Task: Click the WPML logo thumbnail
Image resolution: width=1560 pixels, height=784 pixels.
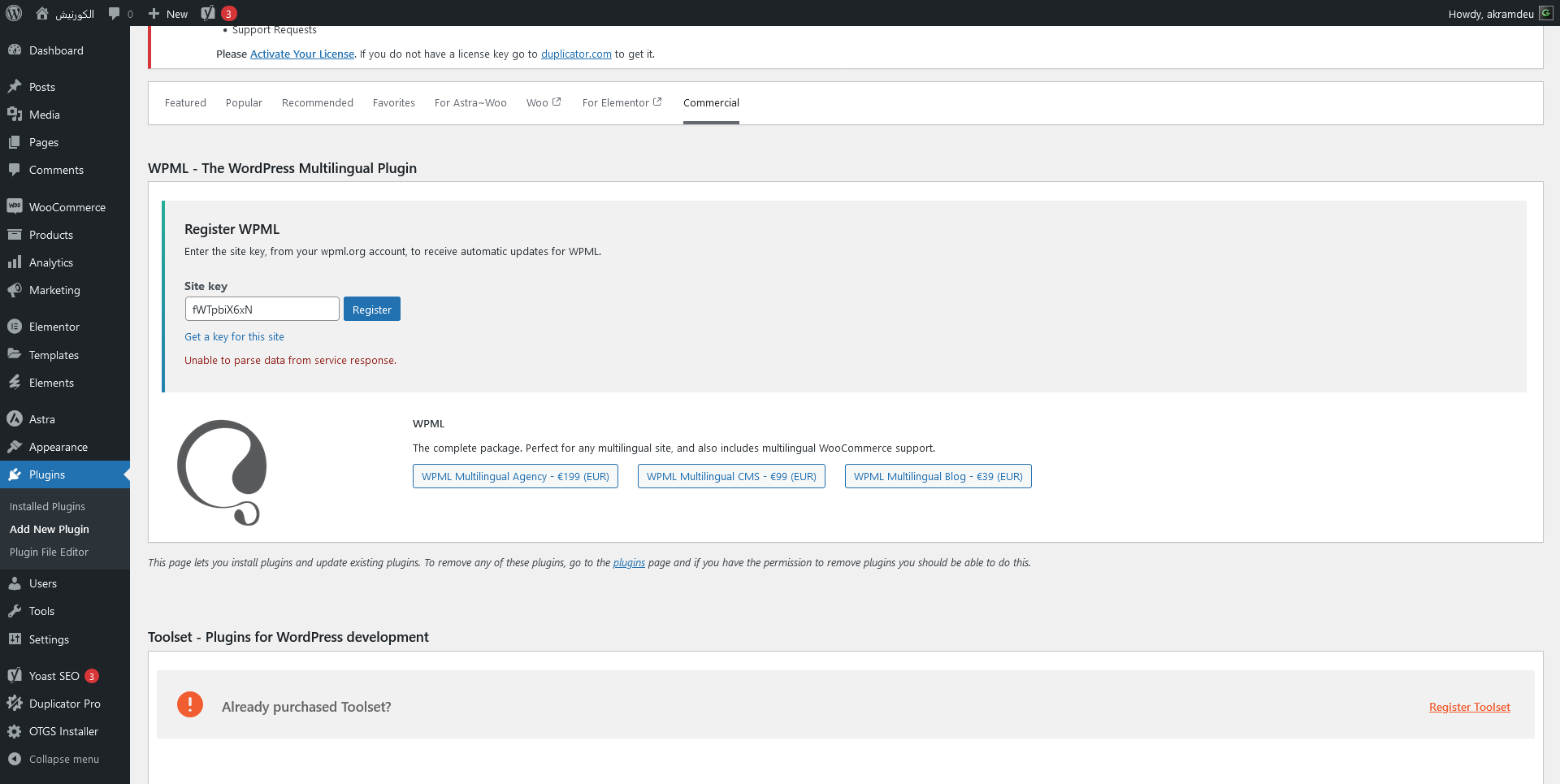Action: coord(222,472)
